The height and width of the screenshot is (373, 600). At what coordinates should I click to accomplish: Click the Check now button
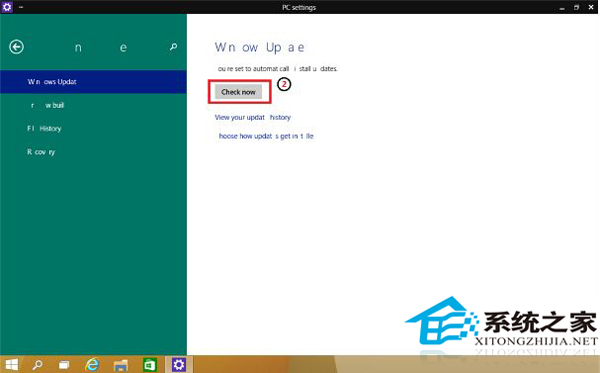238,92
